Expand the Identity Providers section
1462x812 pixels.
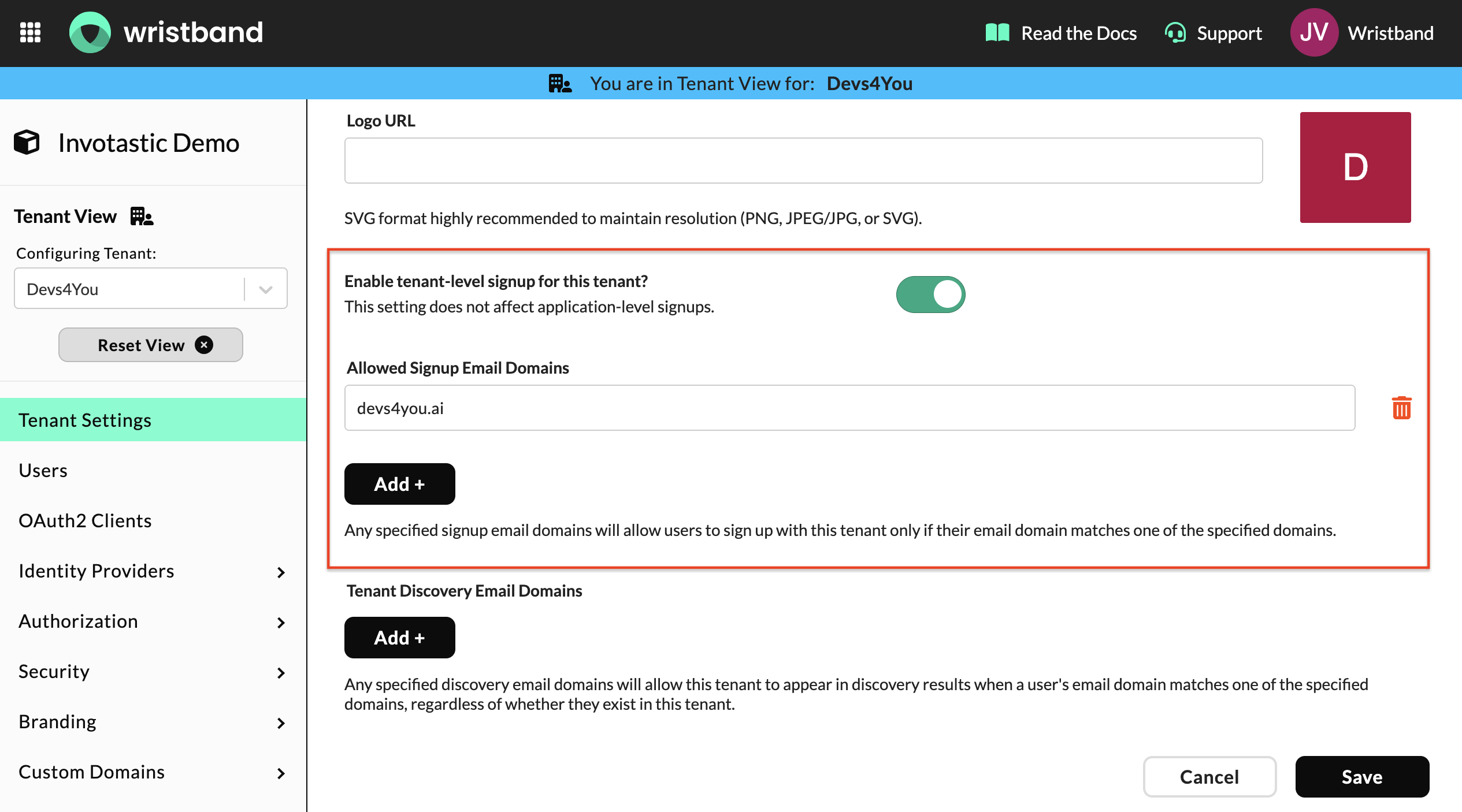281,572
